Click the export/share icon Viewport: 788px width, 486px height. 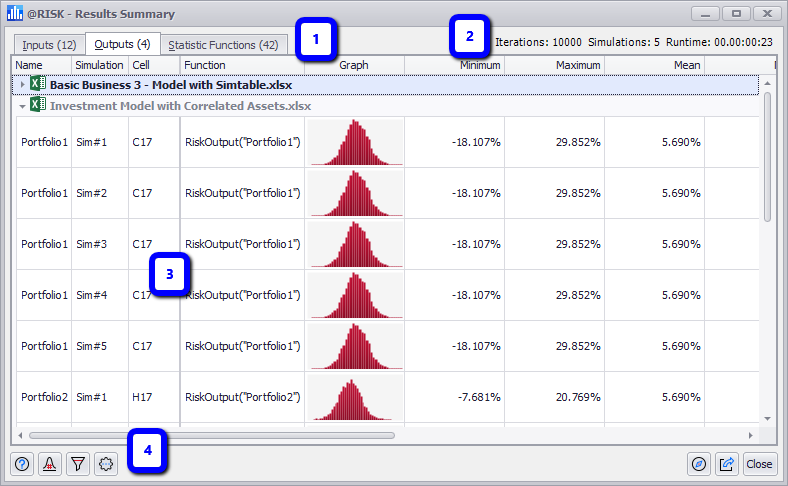click(727, 464)
